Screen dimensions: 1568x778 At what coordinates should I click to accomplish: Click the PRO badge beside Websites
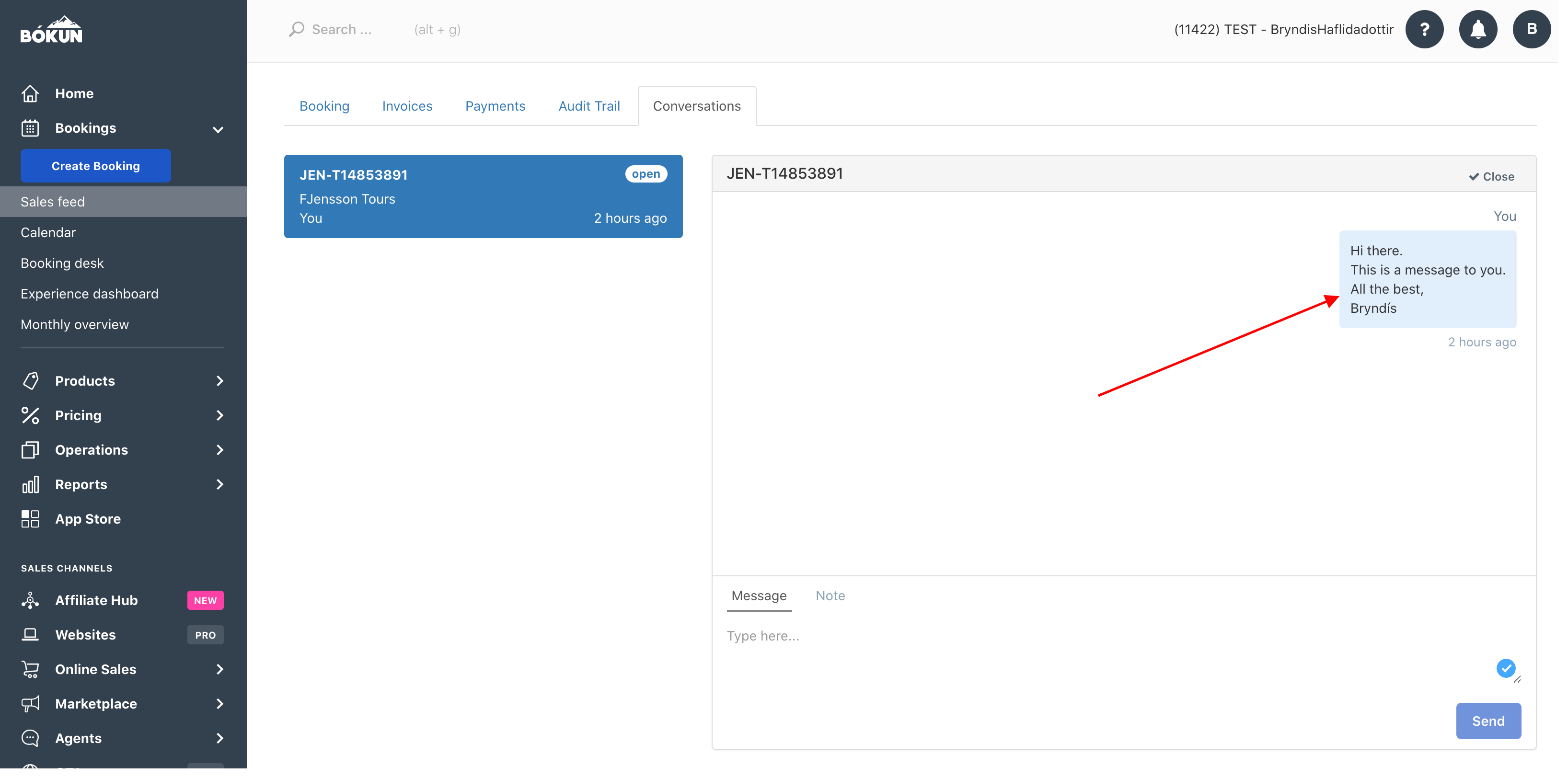[207, 639]
